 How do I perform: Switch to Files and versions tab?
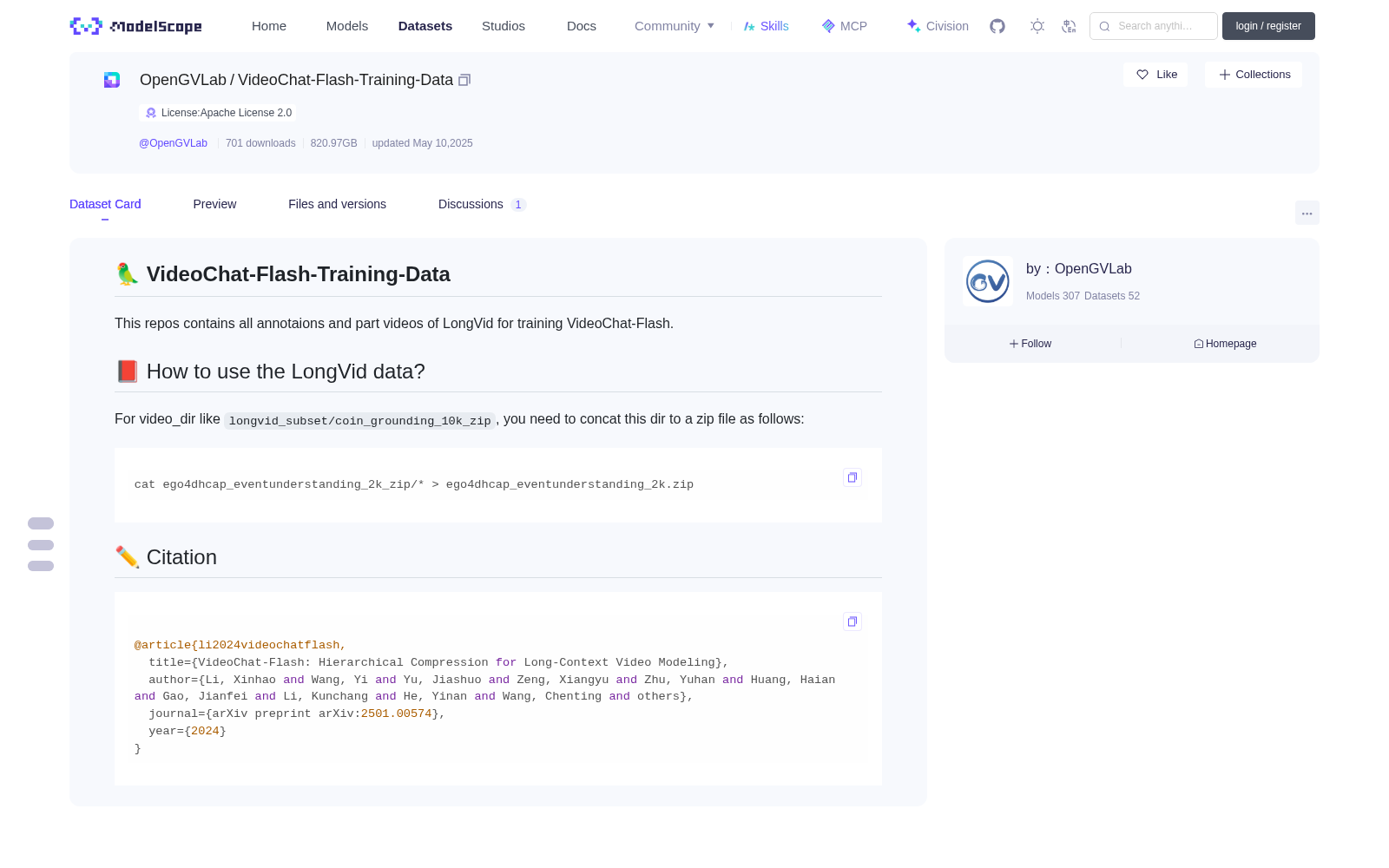click(x=337, y=204)
